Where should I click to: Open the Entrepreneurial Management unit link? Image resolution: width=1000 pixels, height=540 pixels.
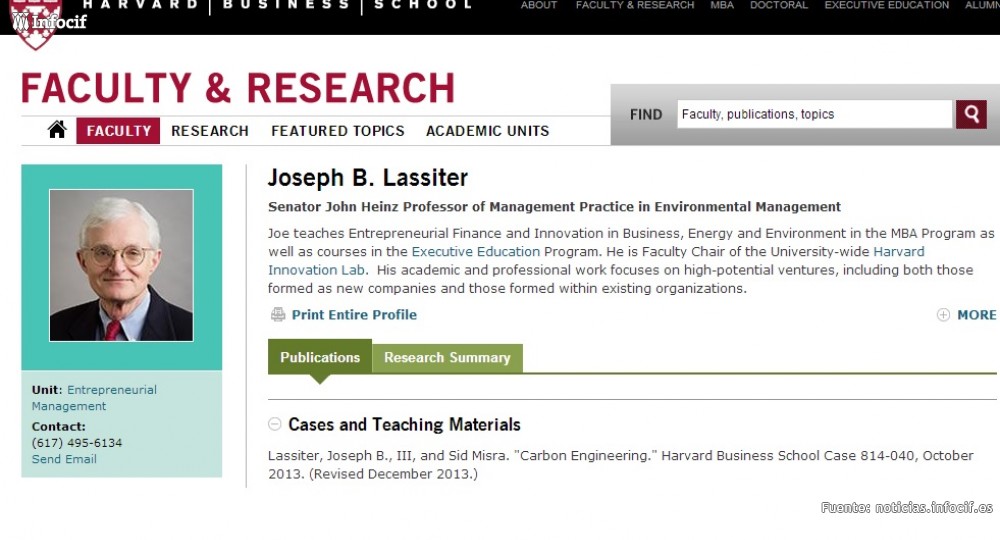111,390
